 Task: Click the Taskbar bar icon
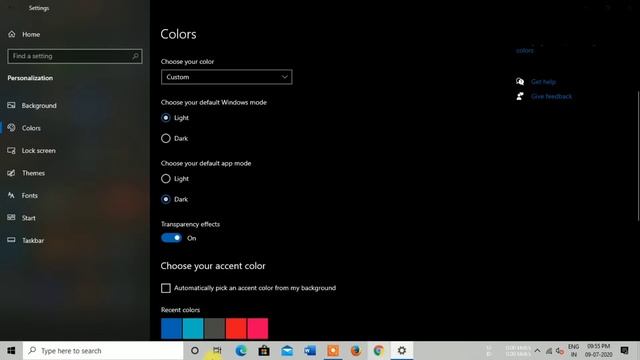11,240
